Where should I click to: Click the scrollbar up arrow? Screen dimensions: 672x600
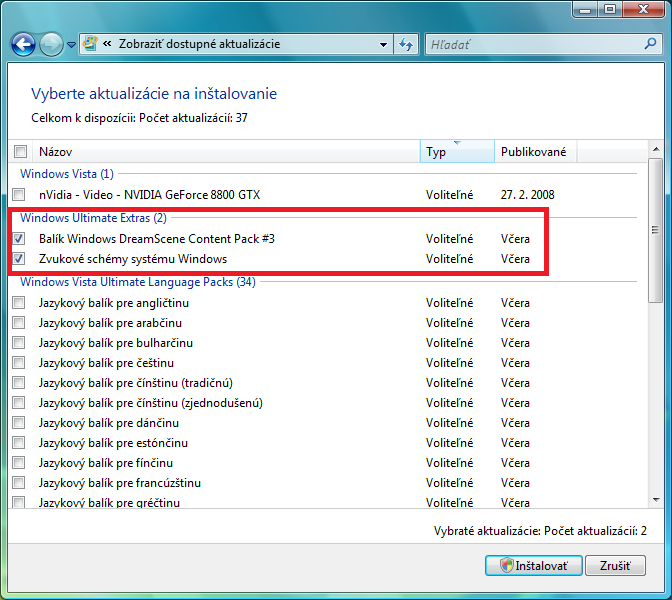pos(656,149)
